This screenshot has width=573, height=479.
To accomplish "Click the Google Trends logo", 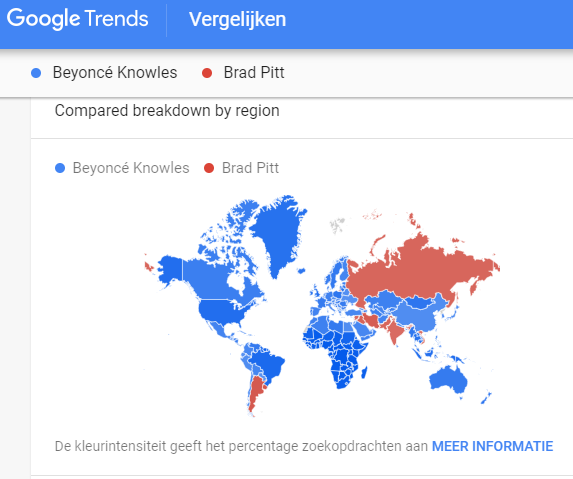I will 77,19.
